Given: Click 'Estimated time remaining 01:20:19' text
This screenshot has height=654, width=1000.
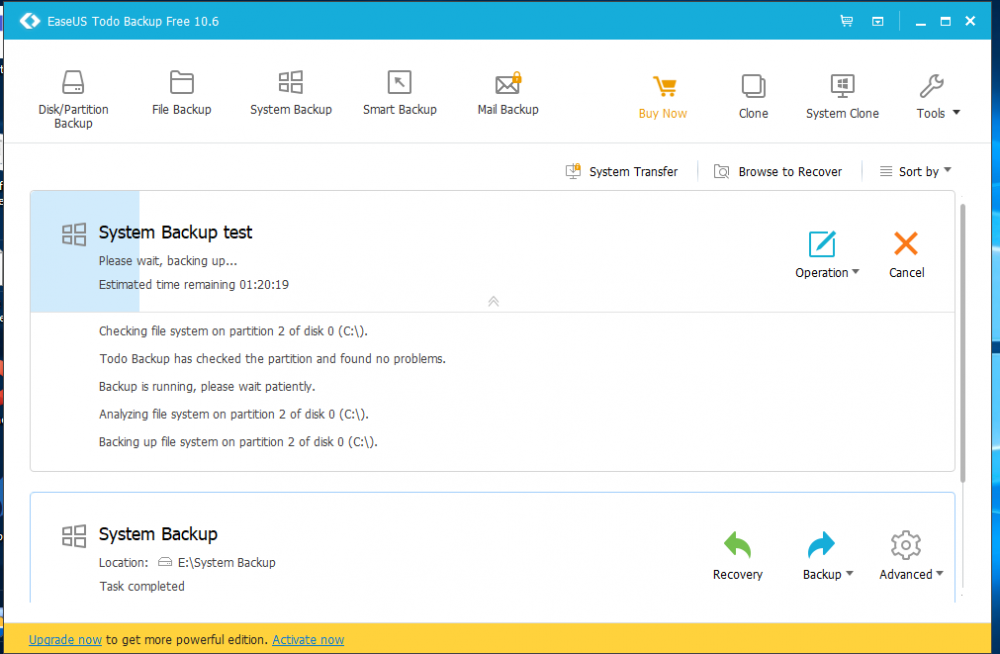Looking at the screenshot, I should (194, 285).
